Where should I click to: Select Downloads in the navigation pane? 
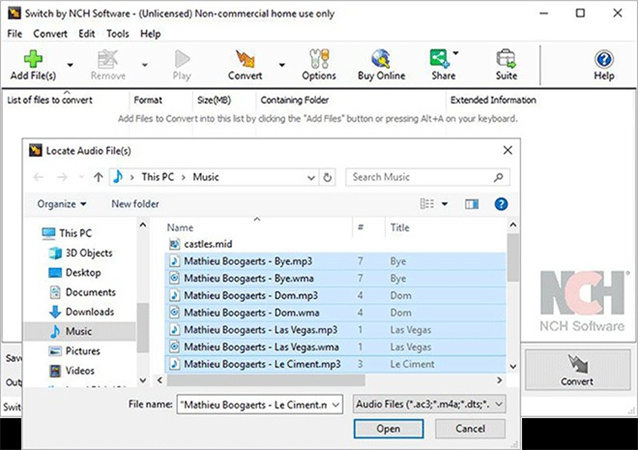coord(89,311)
